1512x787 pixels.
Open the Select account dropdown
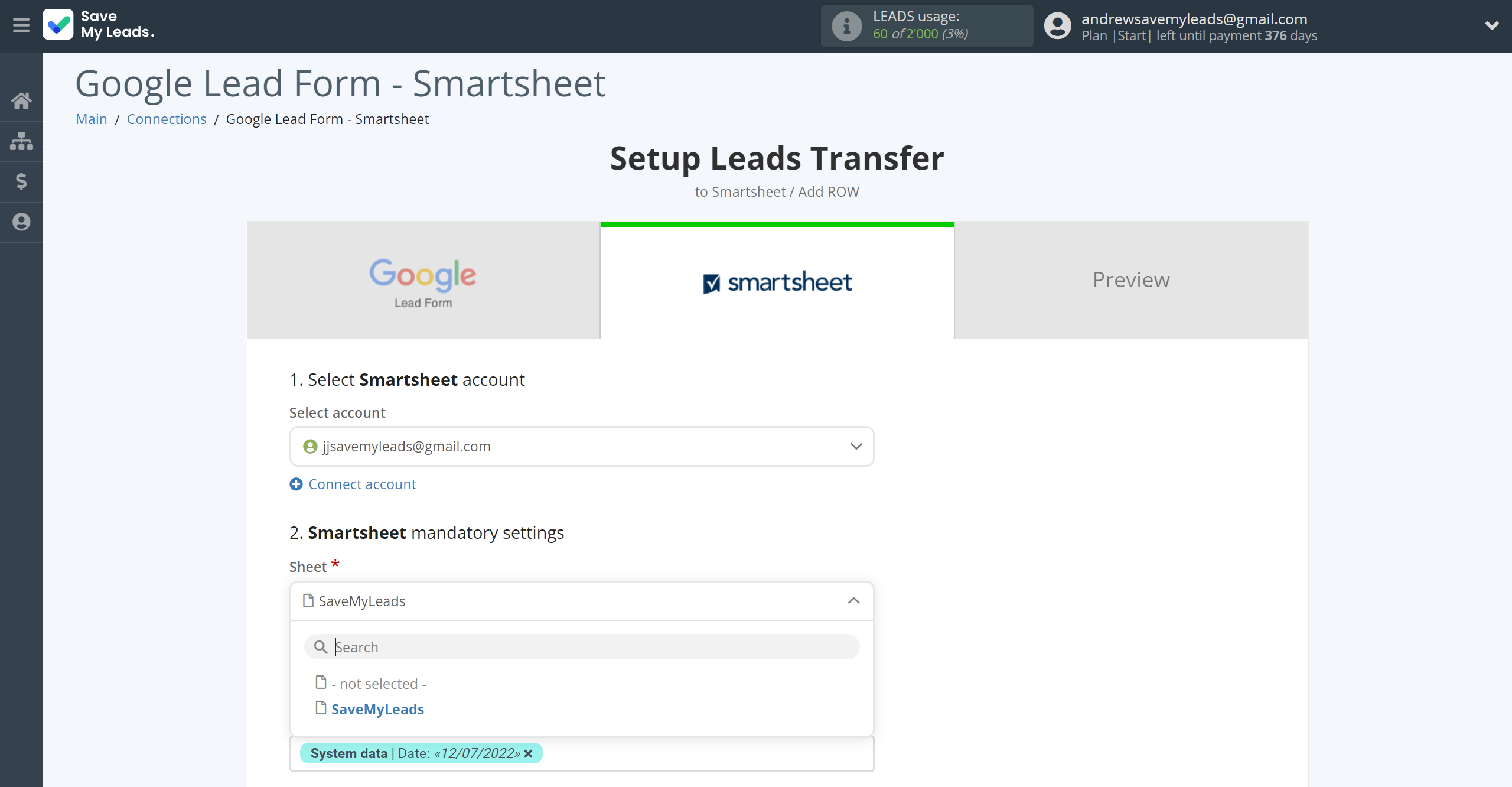582,446
